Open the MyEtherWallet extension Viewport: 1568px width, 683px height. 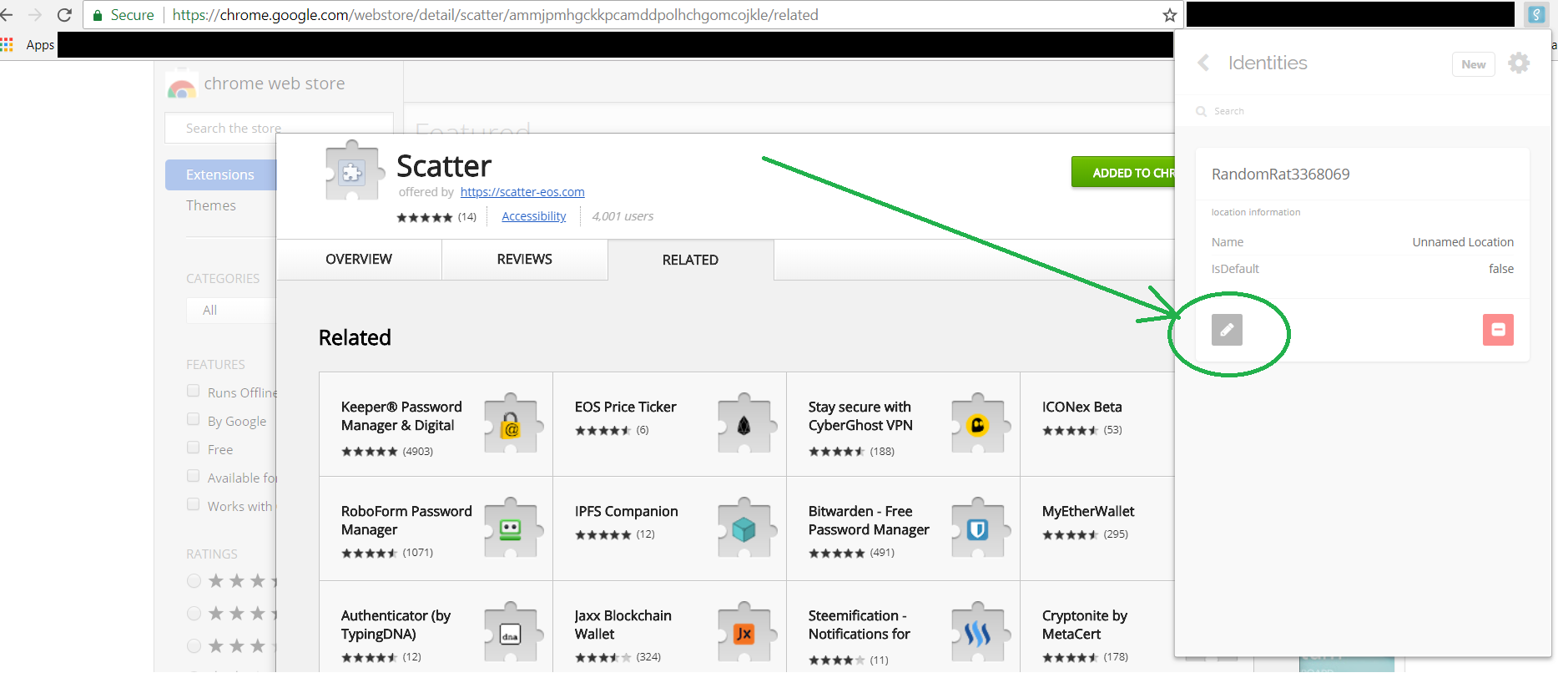1088,511
